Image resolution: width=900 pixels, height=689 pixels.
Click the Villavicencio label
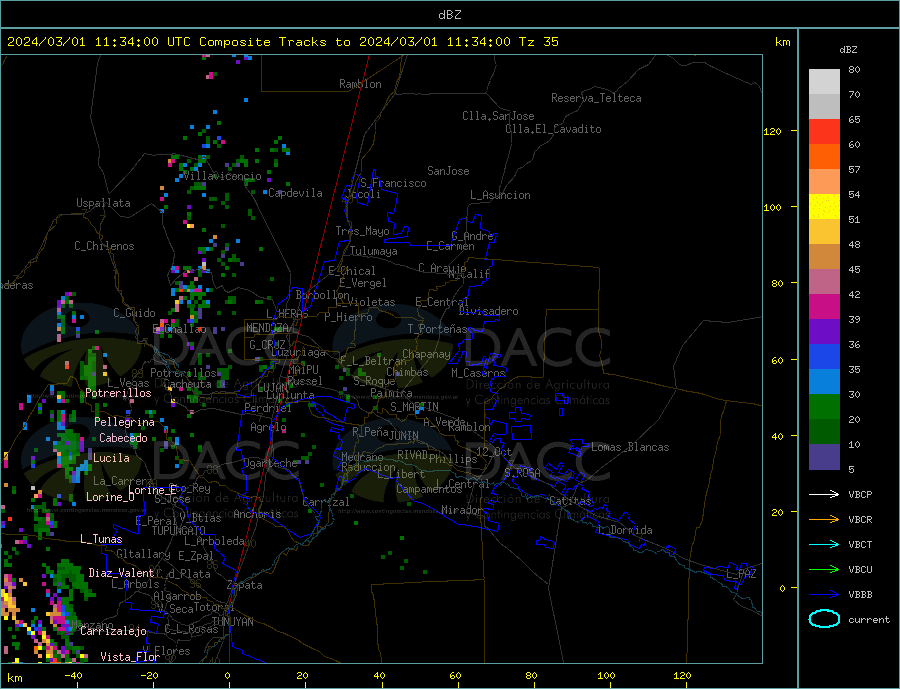(x=223, y=176)
